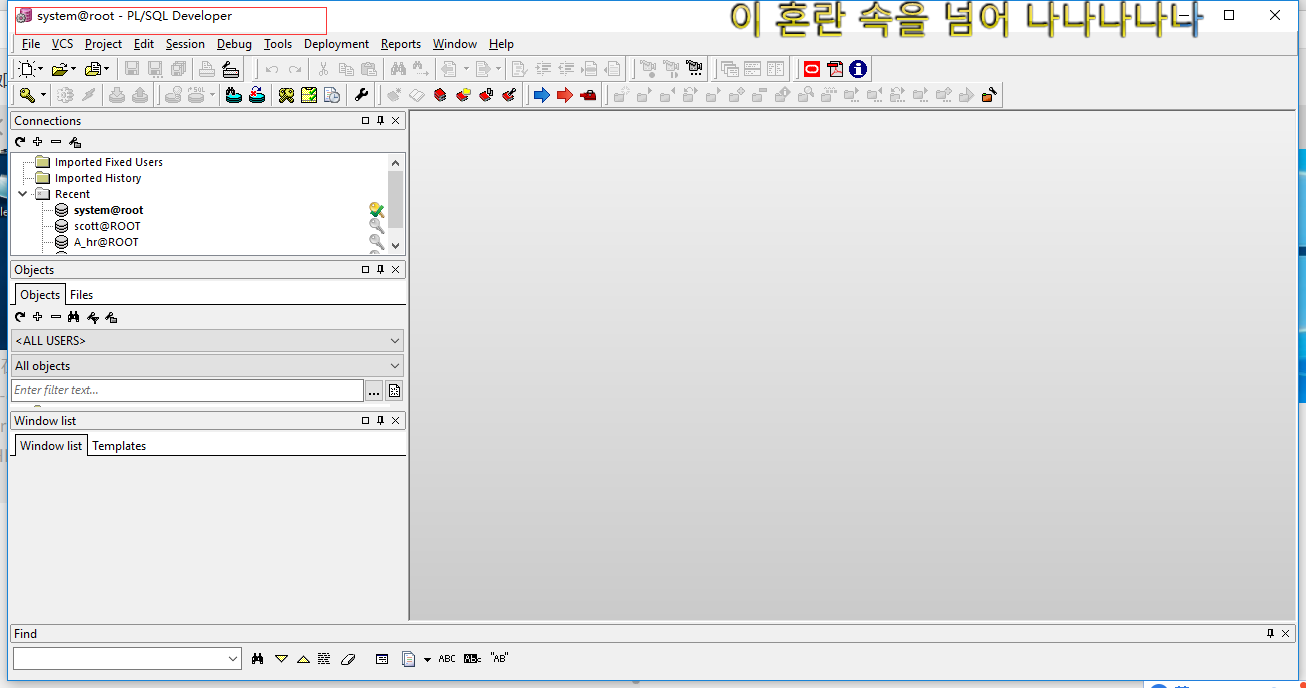The width and height of the screenshot is (1306, 688).
Task: Add a new connection with plus icon
Action: [x=38, y=142]
